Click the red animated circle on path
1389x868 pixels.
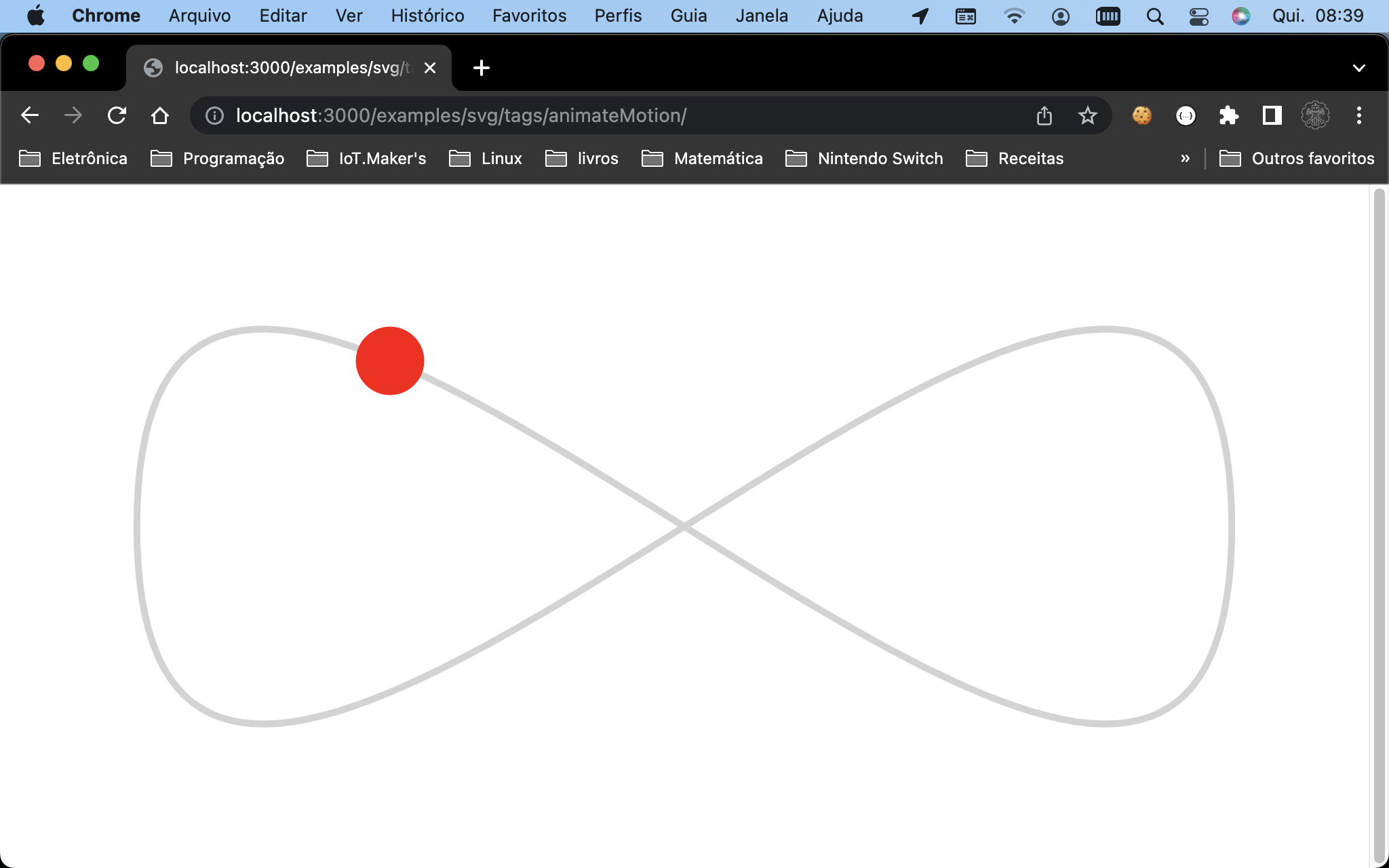pos(389,361)
